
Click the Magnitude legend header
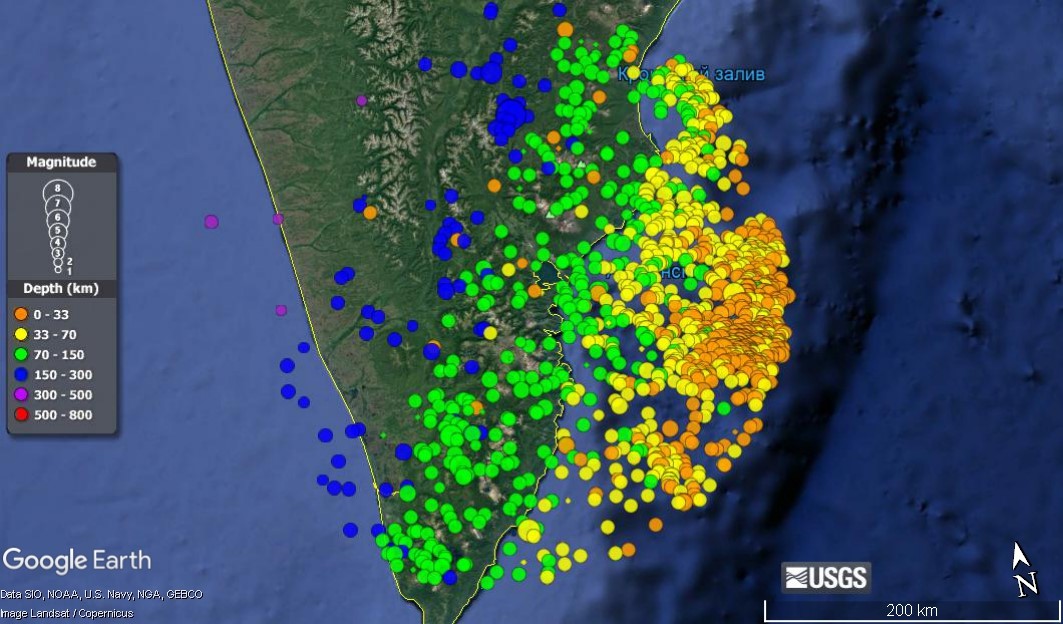tap(61, 162)
